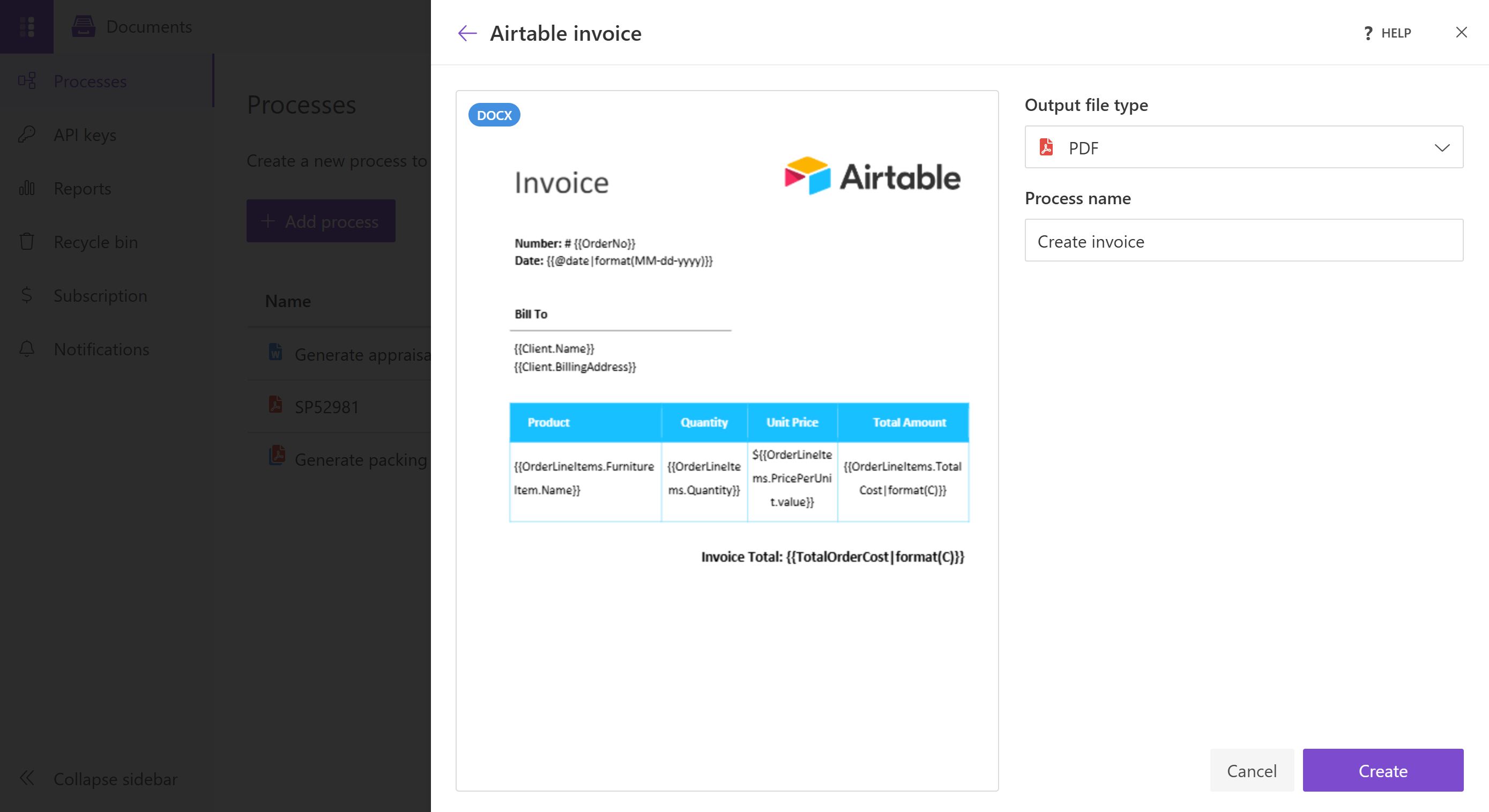
Task: Click the {{Client.Name}} placeholder in preview
Action: 554,348
